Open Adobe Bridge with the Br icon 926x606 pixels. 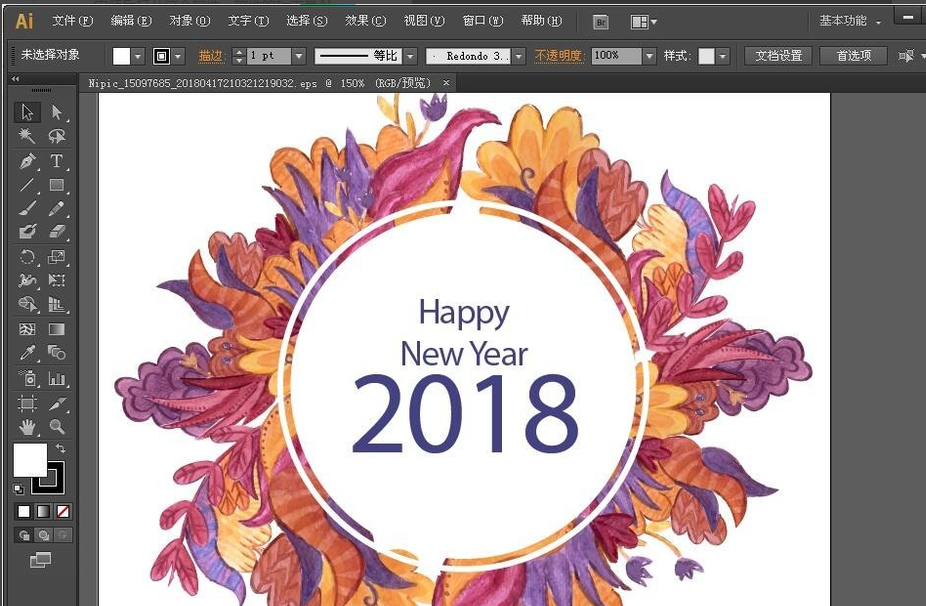pos(600,21)
